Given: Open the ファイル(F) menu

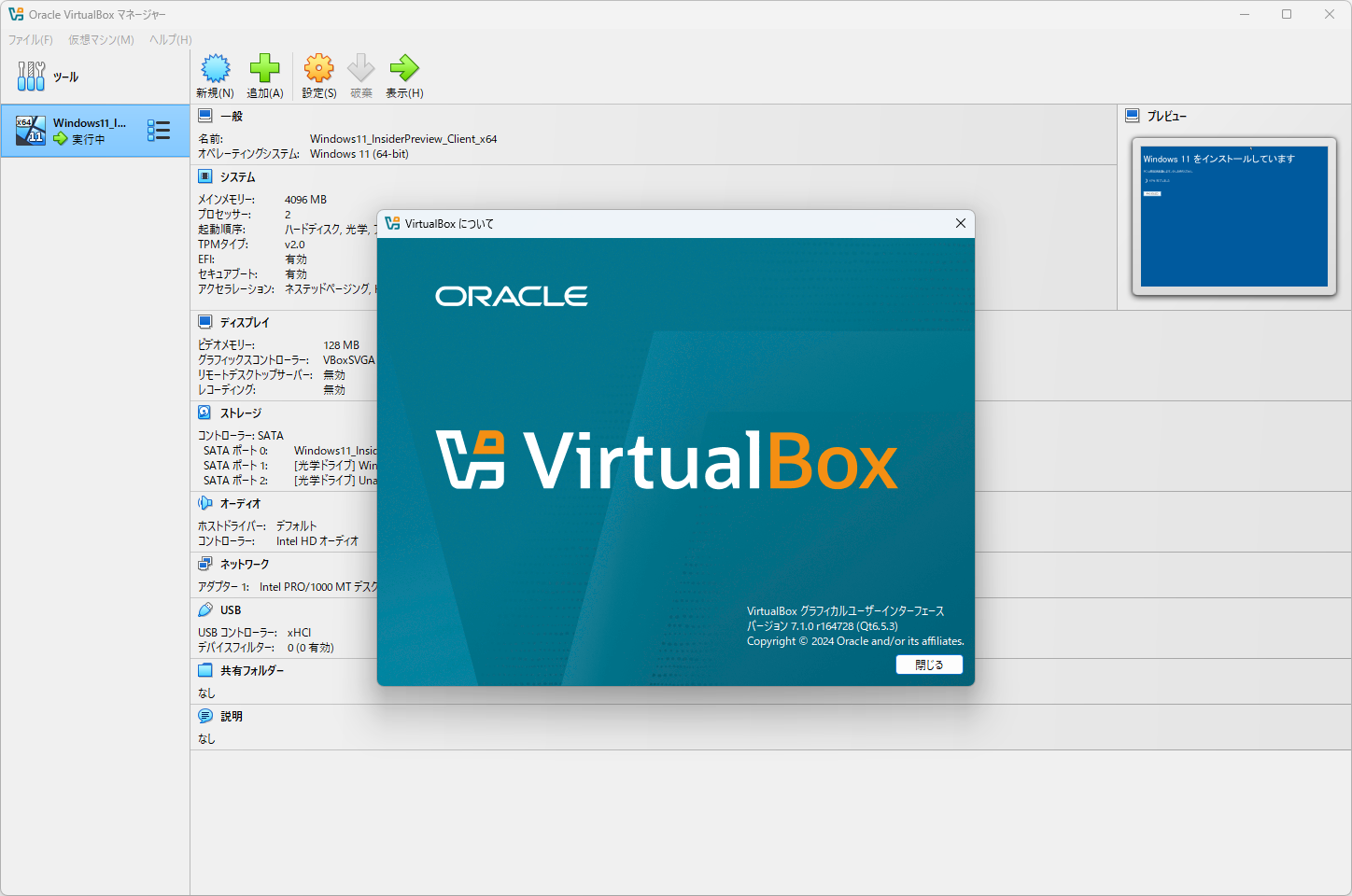Looking at the screenshot, I should (x=31, y=39).
